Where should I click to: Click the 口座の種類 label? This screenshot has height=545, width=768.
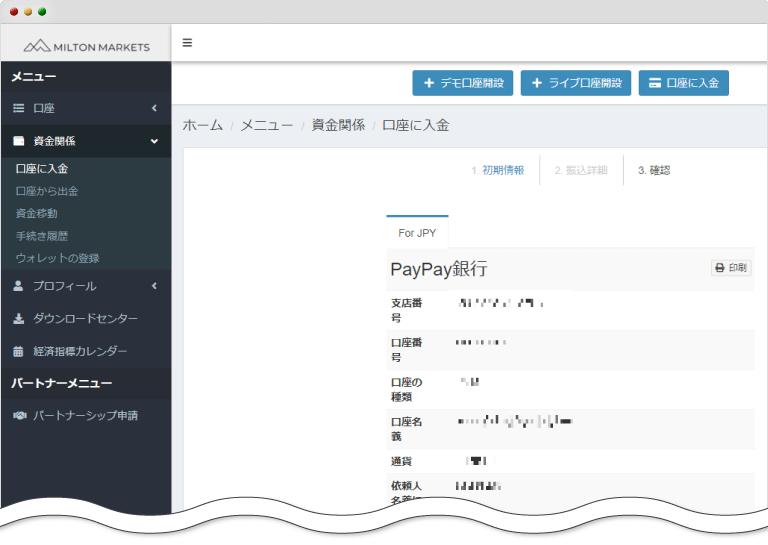[406, 390]
